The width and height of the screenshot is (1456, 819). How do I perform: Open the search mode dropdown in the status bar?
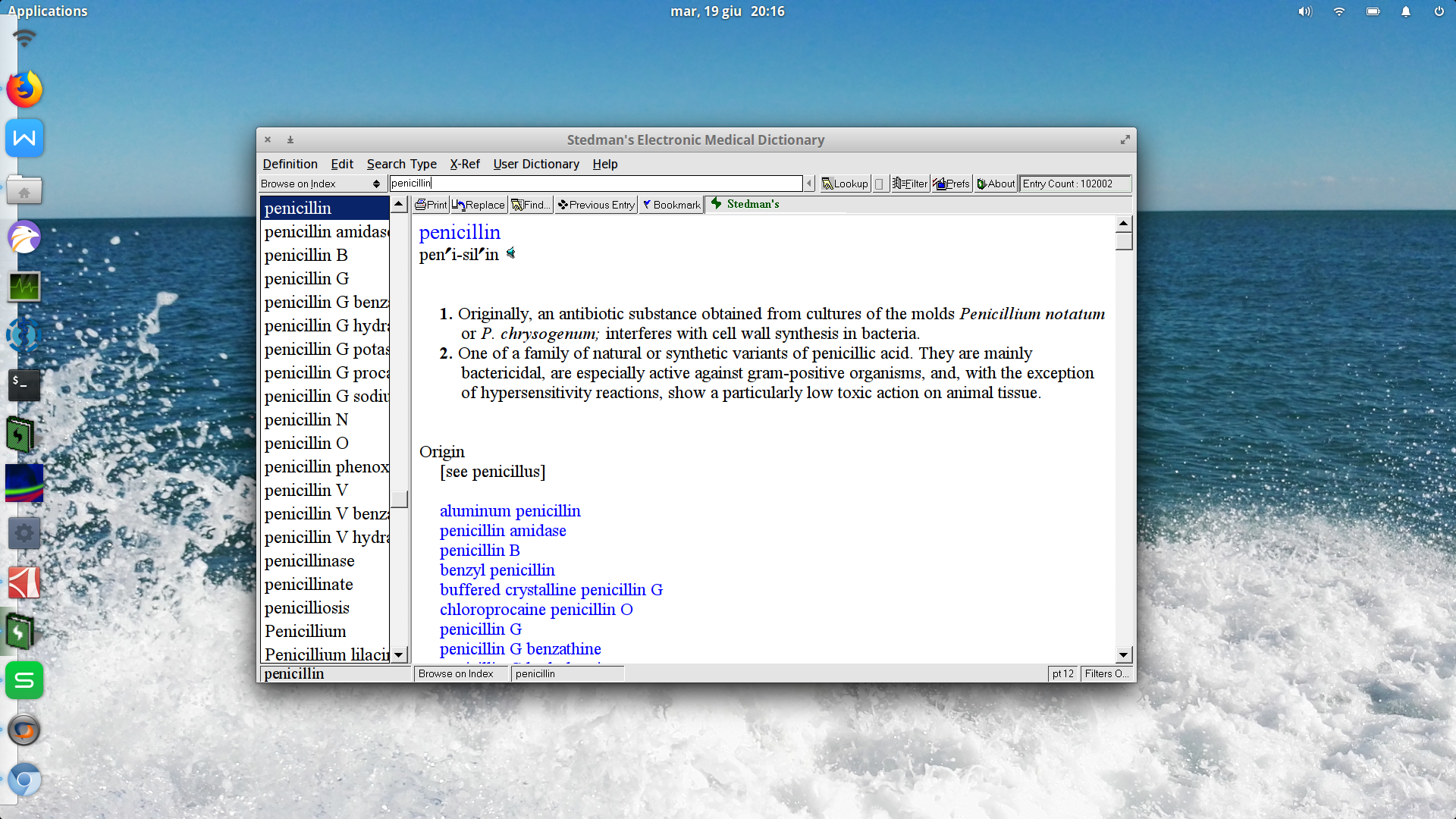(461, 673)
